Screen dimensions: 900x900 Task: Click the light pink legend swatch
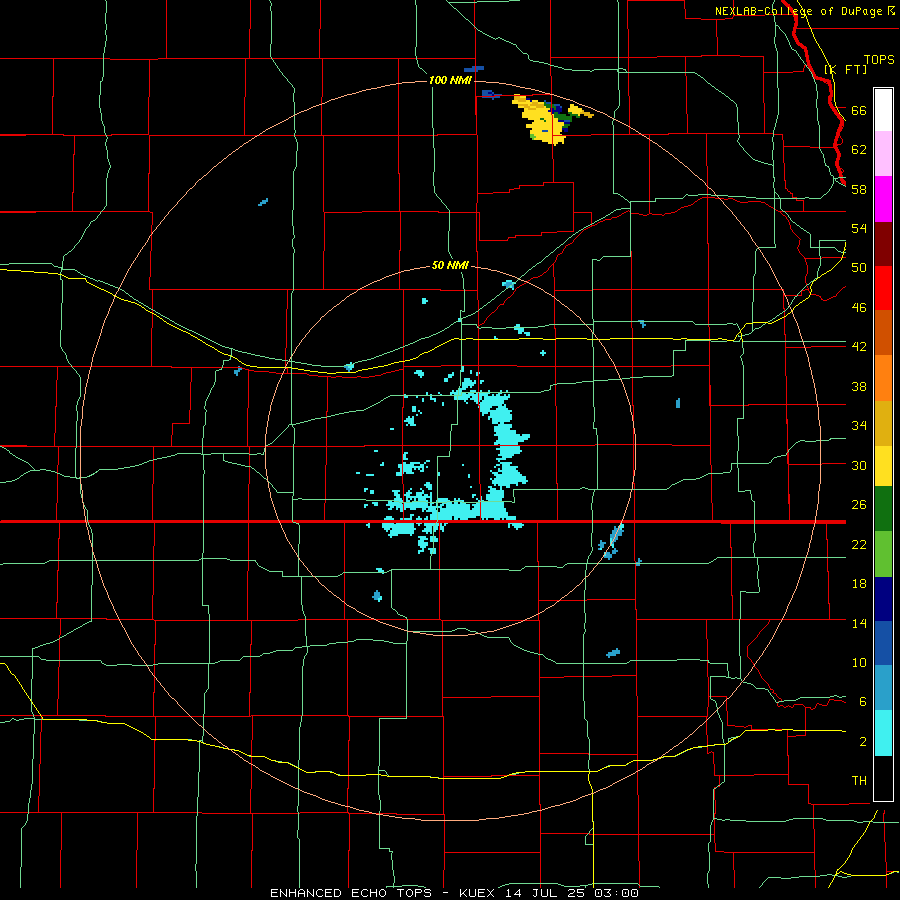point(883,154)
